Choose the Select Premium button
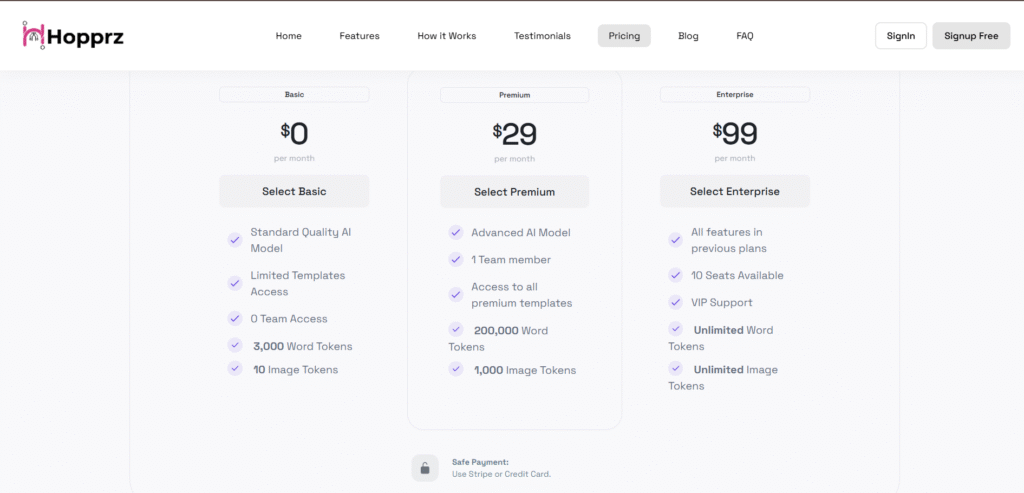Image resolution: width=1024 pixels, height=493 pixels. point(515,192)
